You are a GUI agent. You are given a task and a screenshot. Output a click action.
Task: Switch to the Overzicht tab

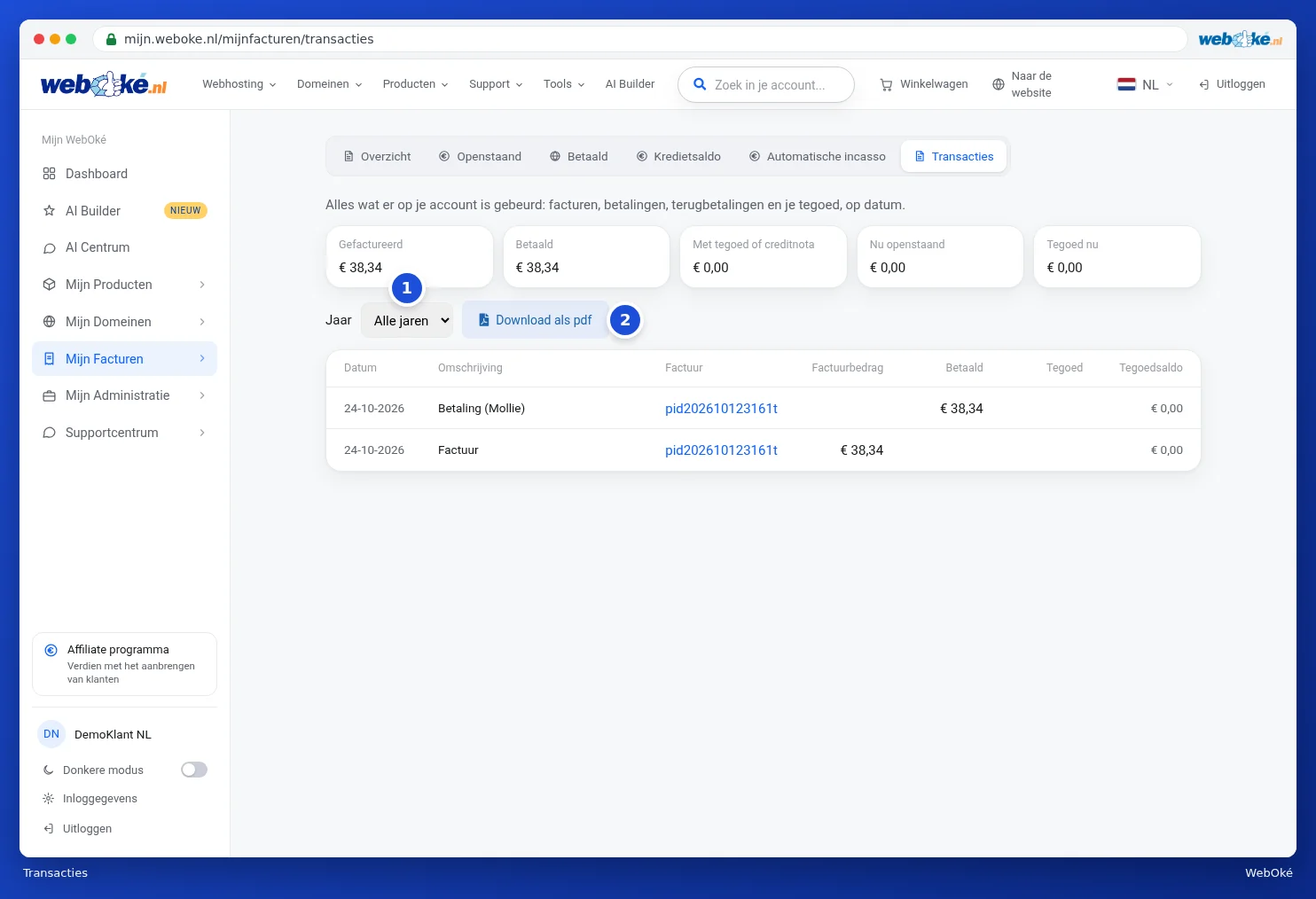(x=378, y=156)
